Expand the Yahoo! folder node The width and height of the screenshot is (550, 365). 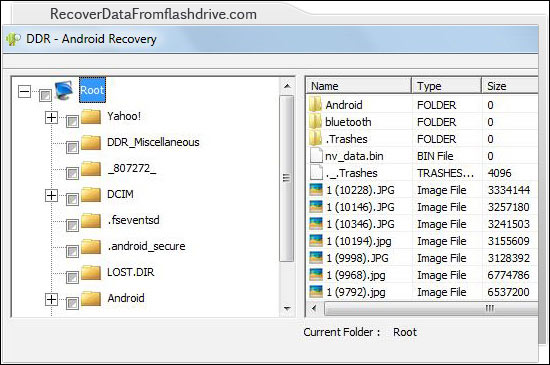click(51, 117)
